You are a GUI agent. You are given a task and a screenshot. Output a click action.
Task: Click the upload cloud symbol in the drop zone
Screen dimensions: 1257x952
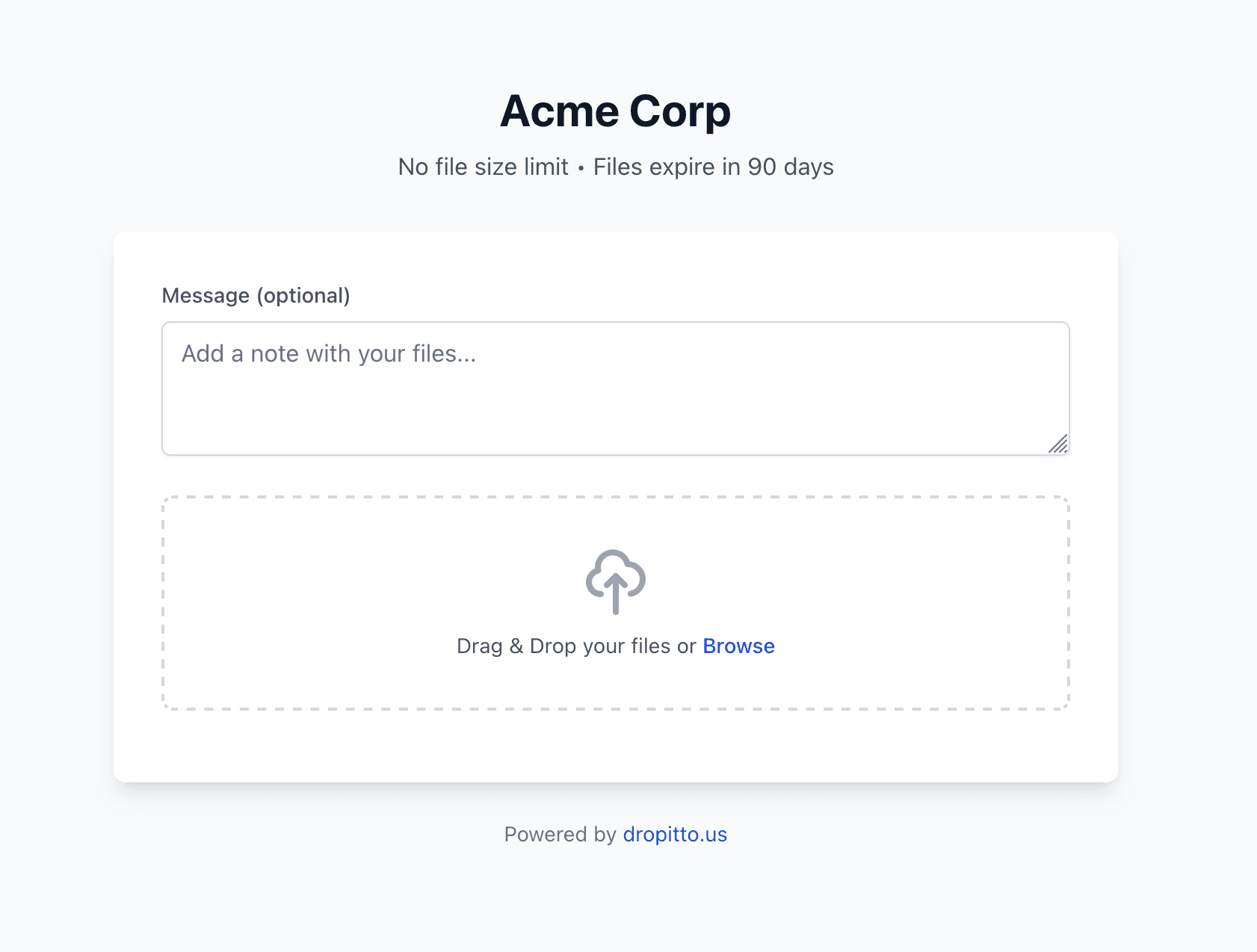click(x=615, y=581)
